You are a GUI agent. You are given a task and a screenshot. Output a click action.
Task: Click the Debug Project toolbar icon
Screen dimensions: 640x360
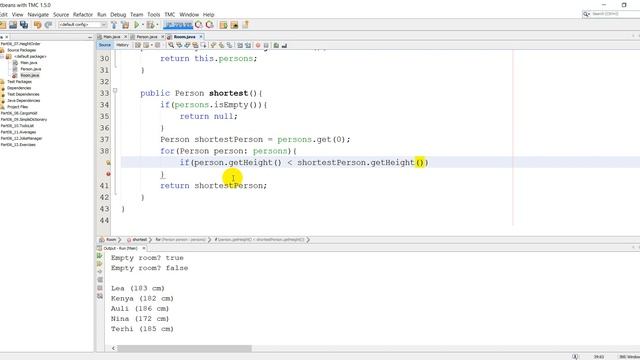point(150,25)
